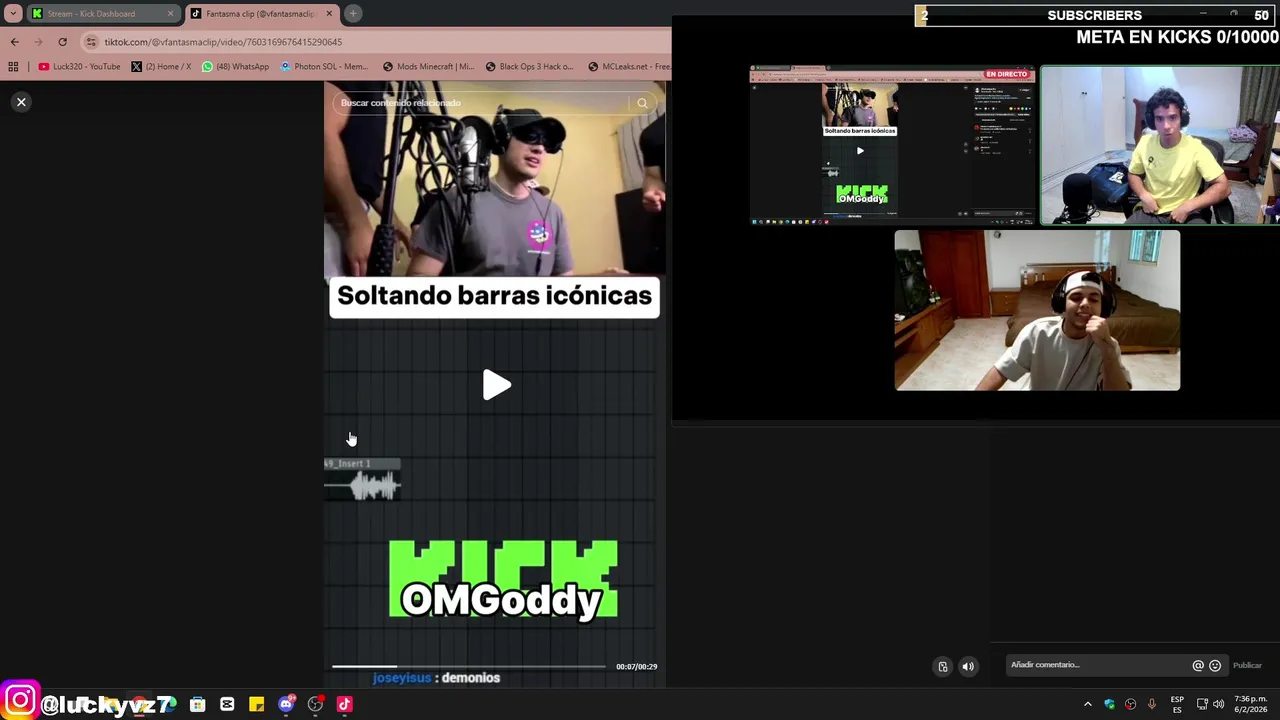The height and width of the screenshot is (720, 1280).
Task: Open the emoji picker in comment box
Action: tap(1215, 666)
